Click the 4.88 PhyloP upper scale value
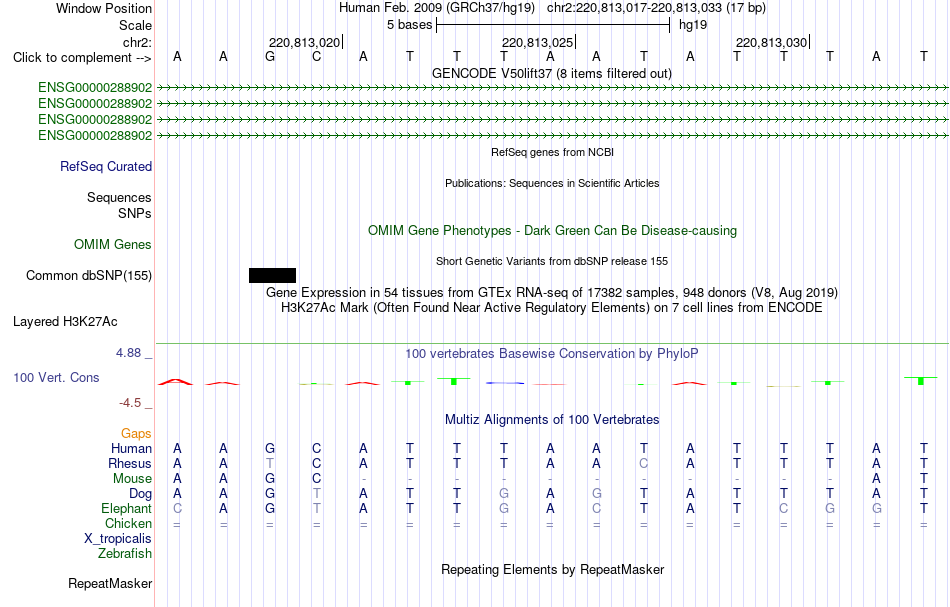Screen dimensions: 950x607 pyautogui.click(x=128, y=353)
